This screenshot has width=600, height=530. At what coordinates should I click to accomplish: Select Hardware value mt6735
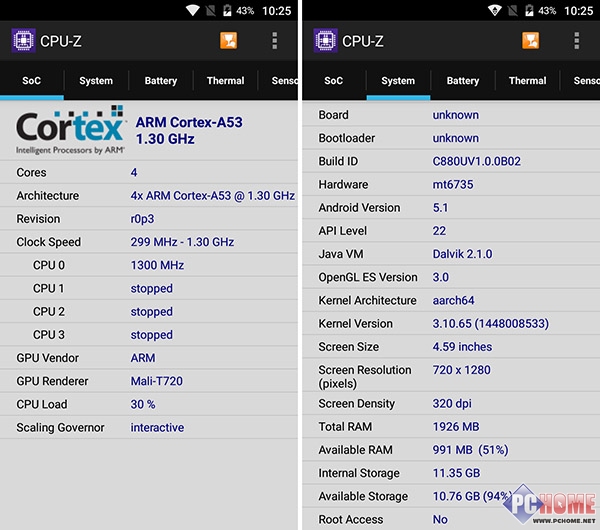click(453, 184)
